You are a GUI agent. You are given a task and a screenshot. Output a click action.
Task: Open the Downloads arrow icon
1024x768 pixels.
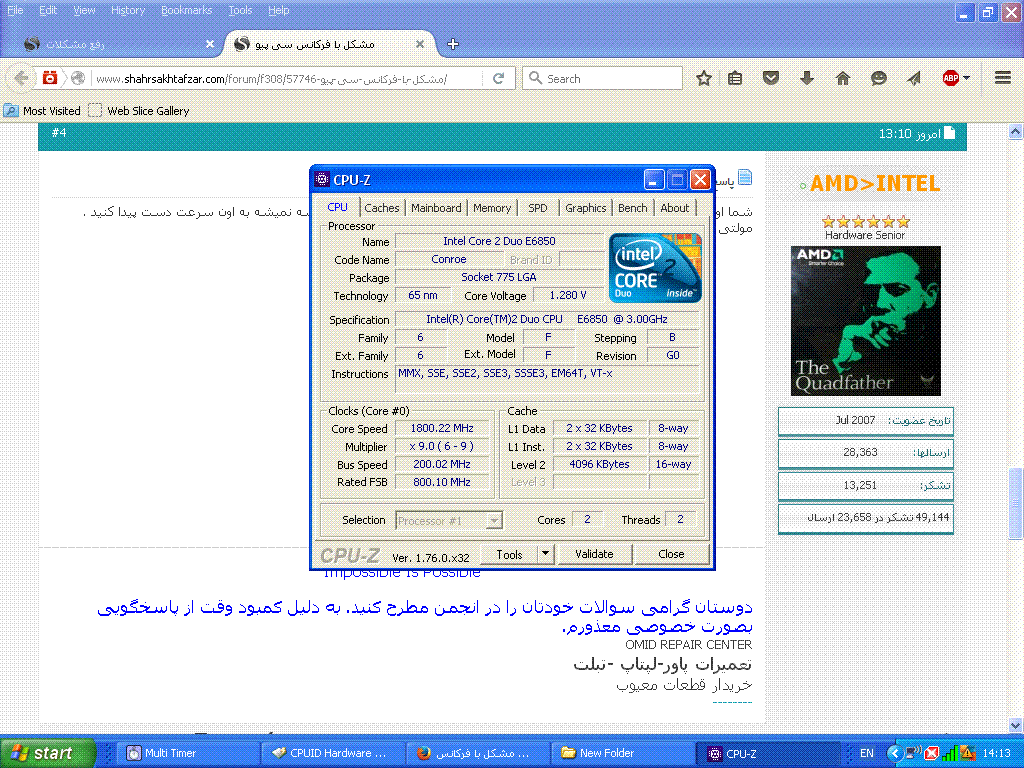coord(807,78)
